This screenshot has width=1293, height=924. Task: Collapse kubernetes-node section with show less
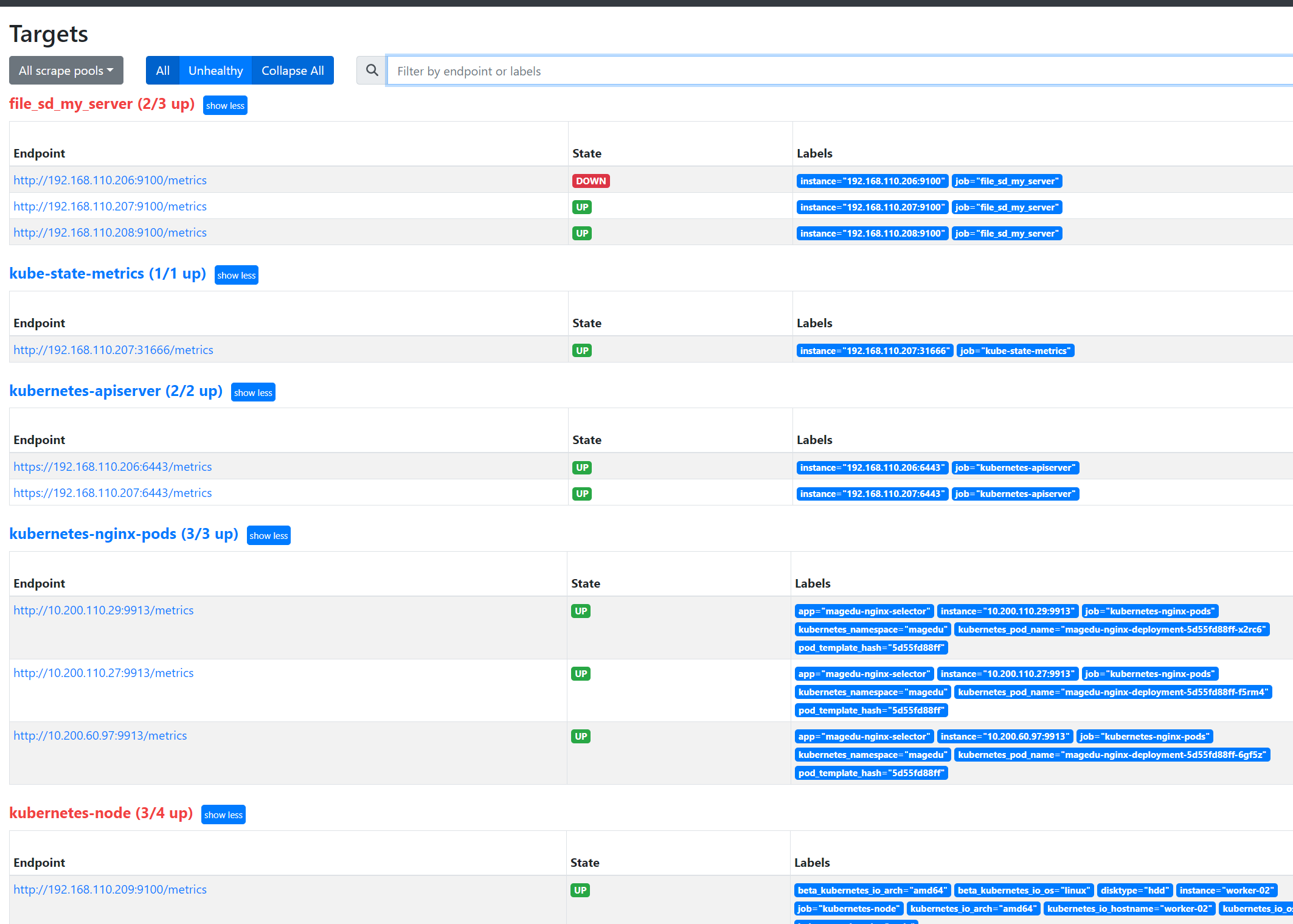(x=223, y=815)
